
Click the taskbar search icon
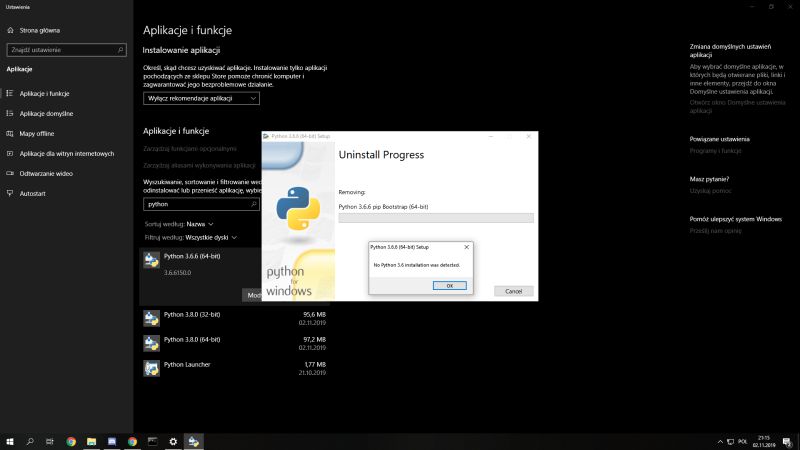30,441
